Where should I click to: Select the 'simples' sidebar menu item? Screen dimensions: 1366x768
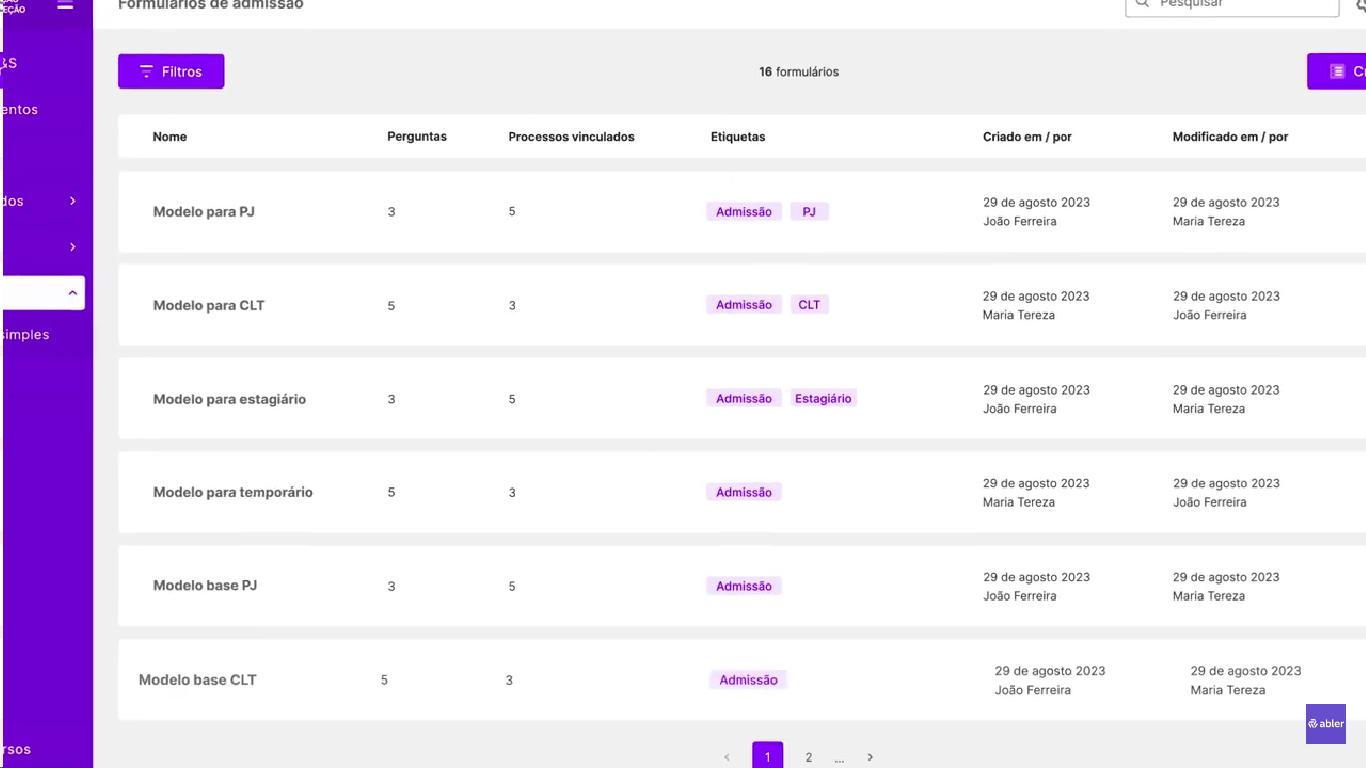(x=25, y=334)
